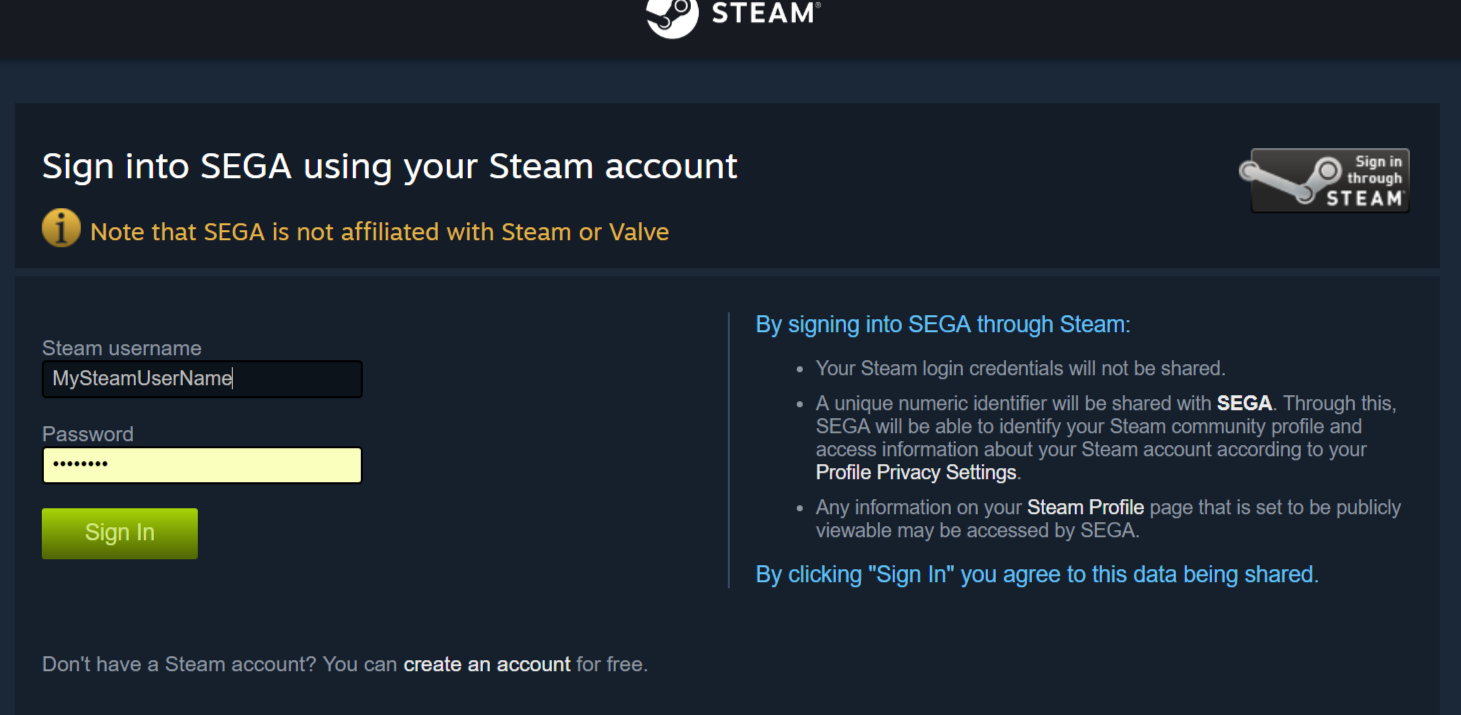Image resolution: width=1461 pixels, height=715 pixels.
Task: Click 'login credentials will not be shared' bullet
Action: (x=1020, y=368)
